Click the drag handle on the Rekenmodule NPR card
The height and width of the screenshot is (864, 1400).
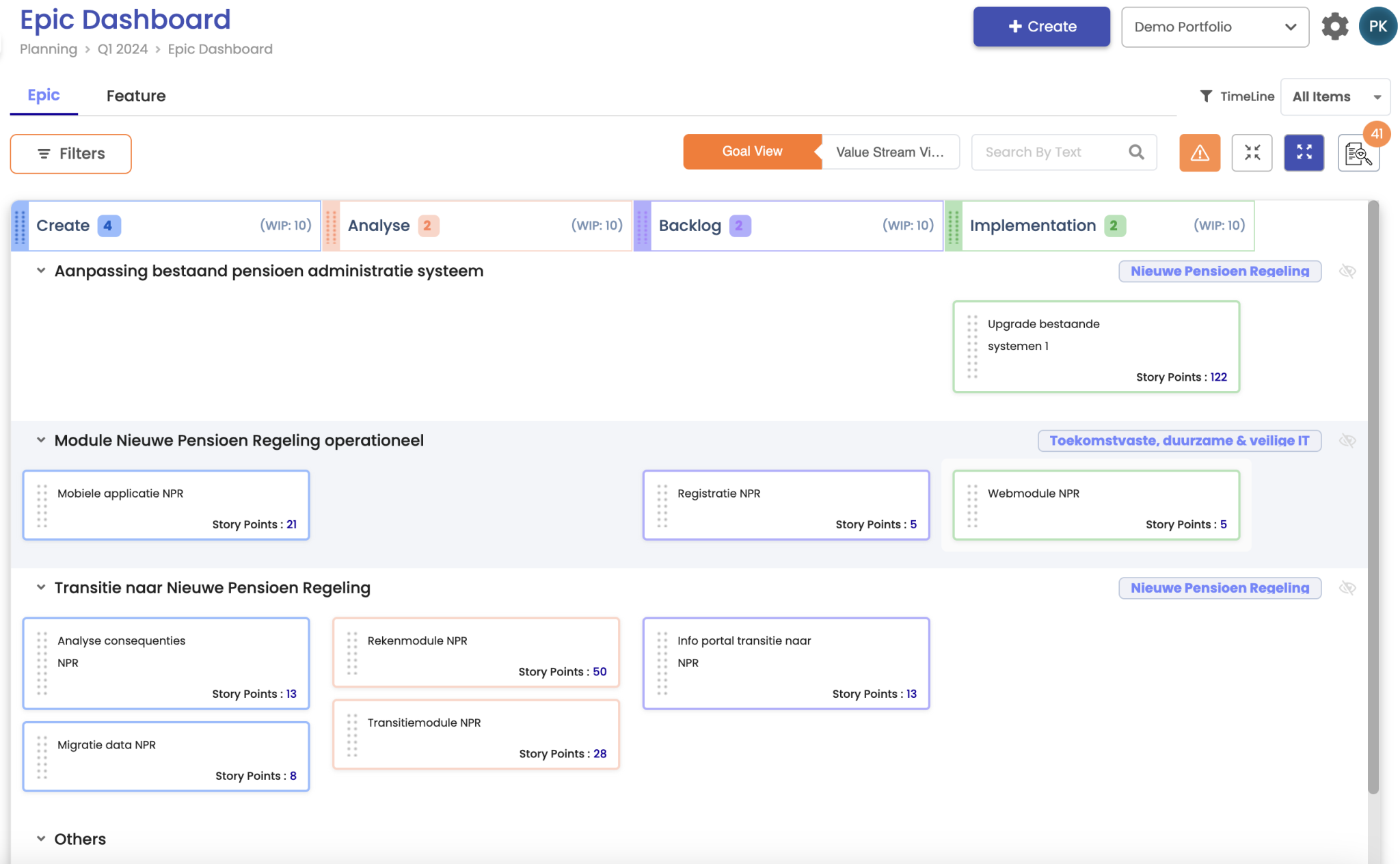click(352, 653)
